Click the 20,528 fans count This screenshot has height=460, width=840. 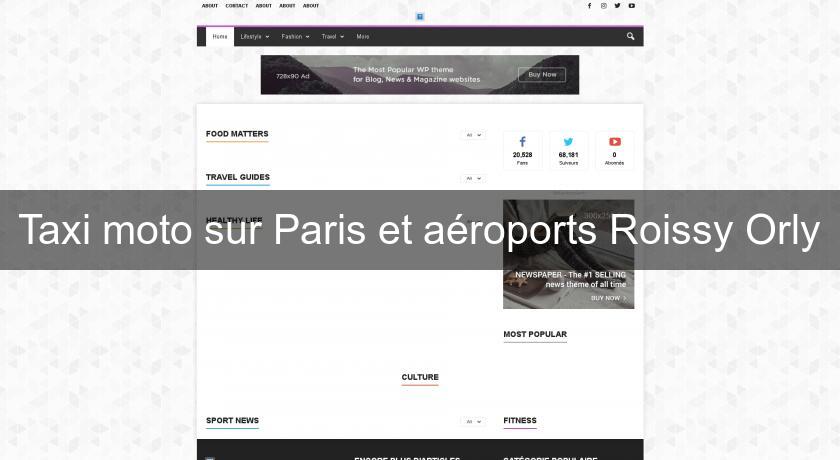tap(522, 155)
